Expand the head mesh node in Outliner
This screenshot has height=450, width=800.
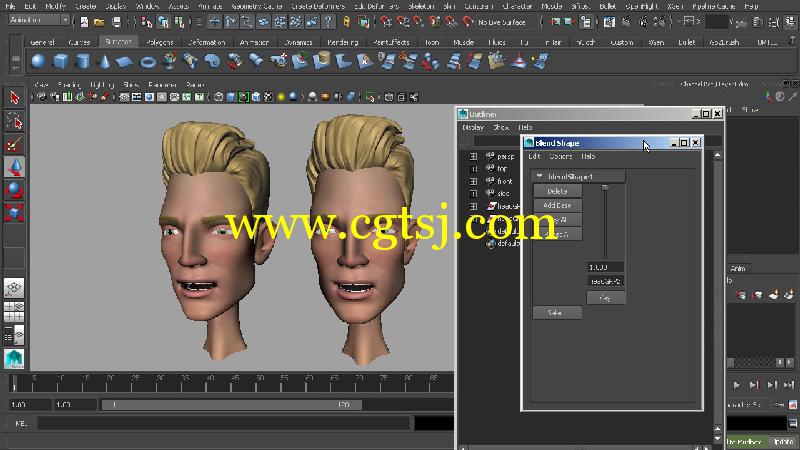473,206
